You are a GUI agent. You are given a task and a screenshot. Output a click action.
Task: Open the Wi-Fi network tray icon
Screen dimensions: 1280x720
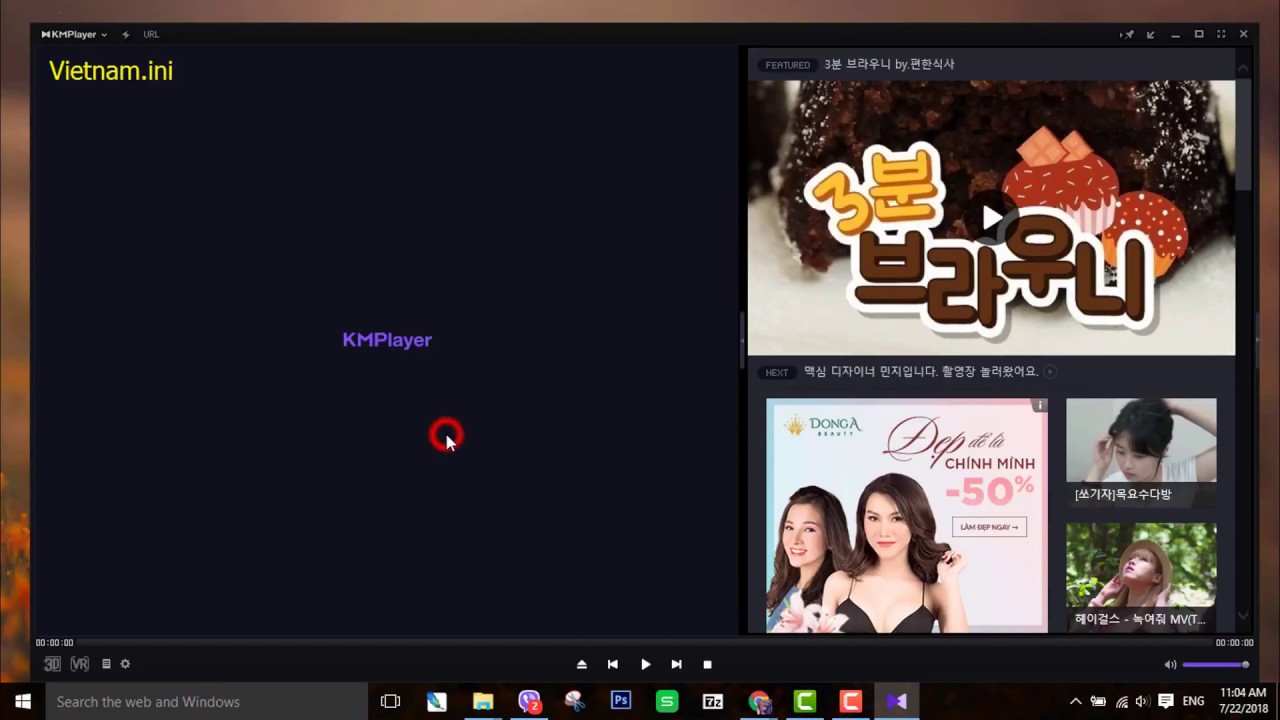click(1122, 701)
